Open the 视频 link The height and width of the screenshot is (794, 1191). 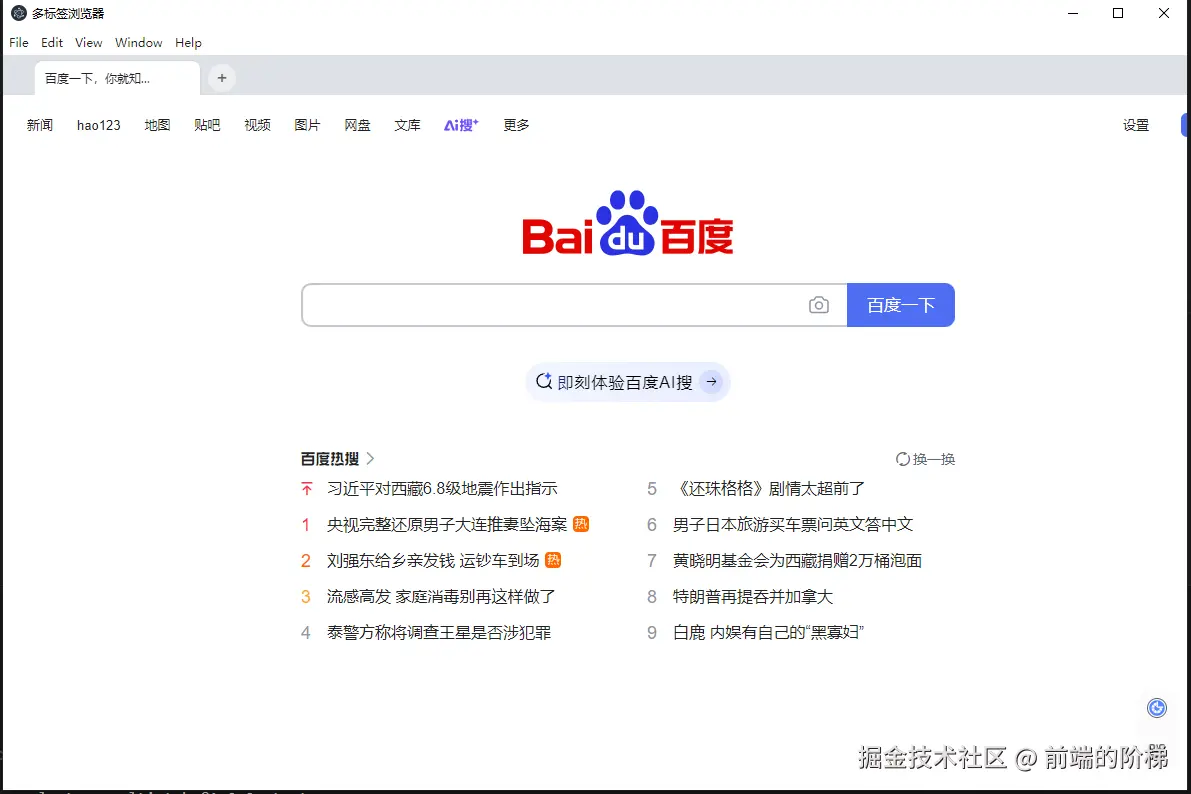click(257, 125)
